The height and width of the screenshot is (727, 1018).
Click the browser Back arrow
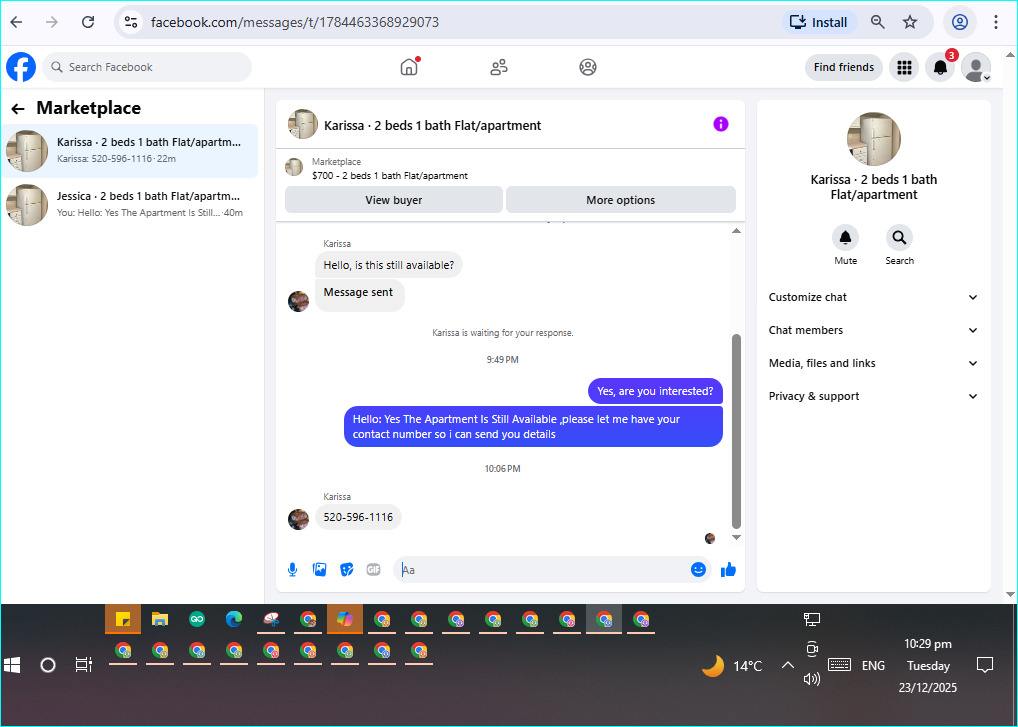(16, 22)
